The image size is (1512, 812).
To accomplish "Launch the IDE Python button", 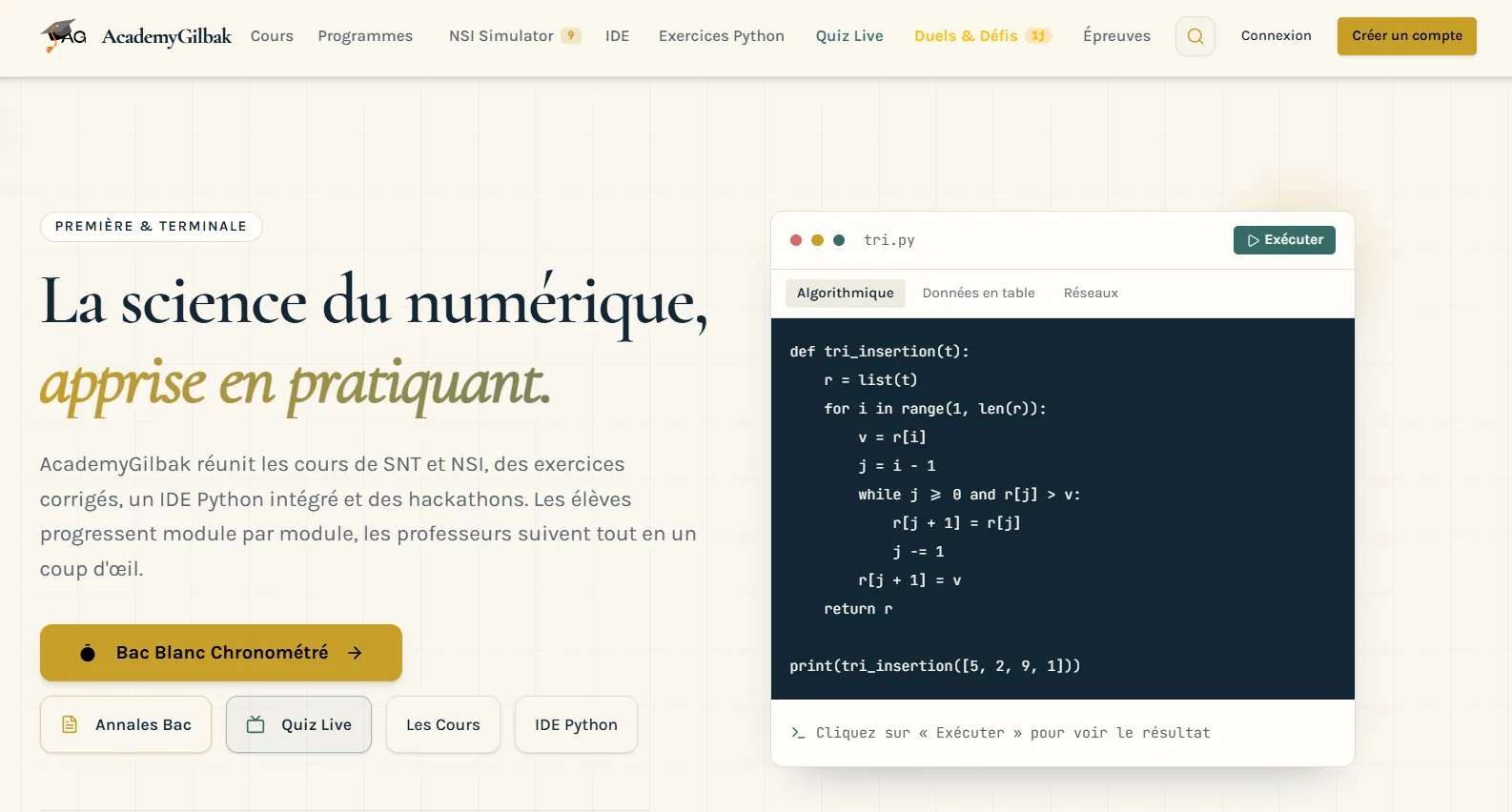I will [x=576, y=724].
